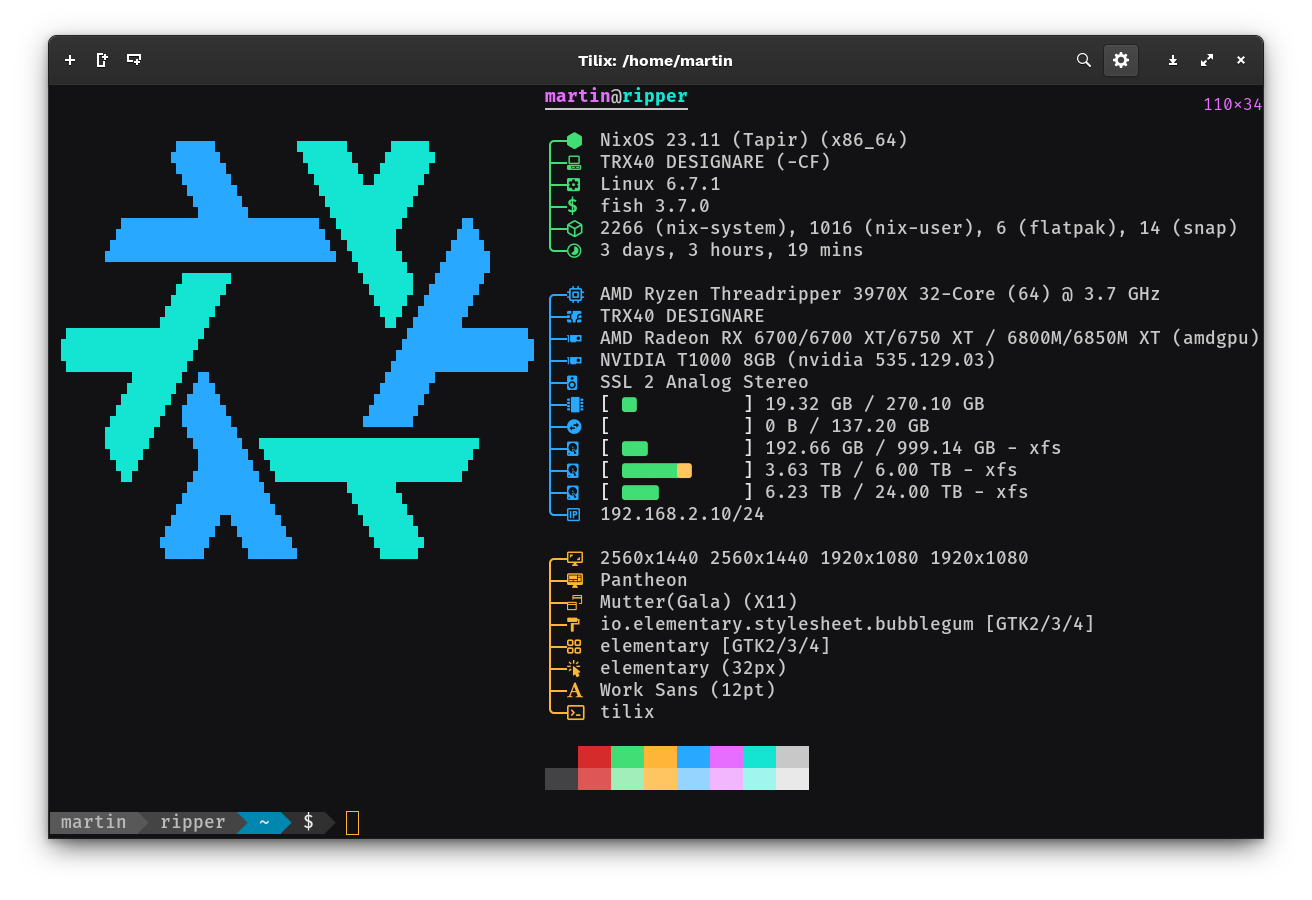This screenshot has width=1312, height=900.
Task: Toggle fullscreen with the header arrows icon
Action: 1207,60
